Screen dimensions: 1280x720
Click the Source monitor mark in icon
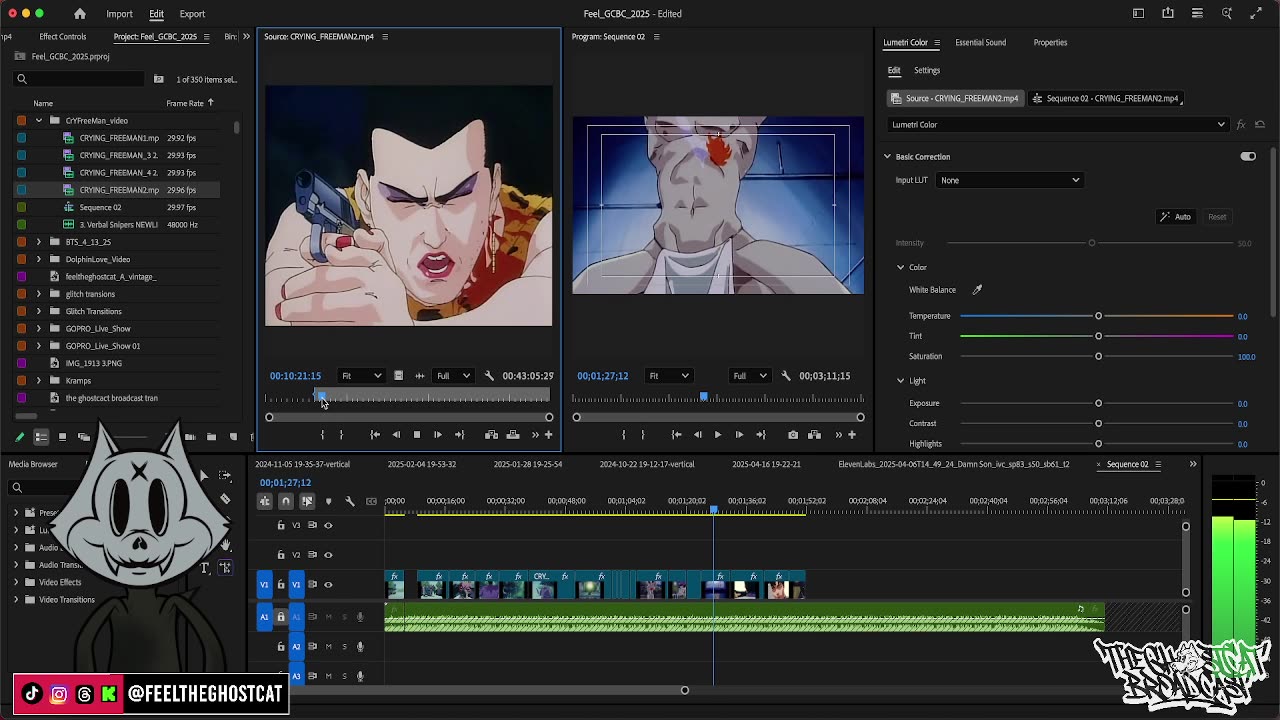pos(322,435)
